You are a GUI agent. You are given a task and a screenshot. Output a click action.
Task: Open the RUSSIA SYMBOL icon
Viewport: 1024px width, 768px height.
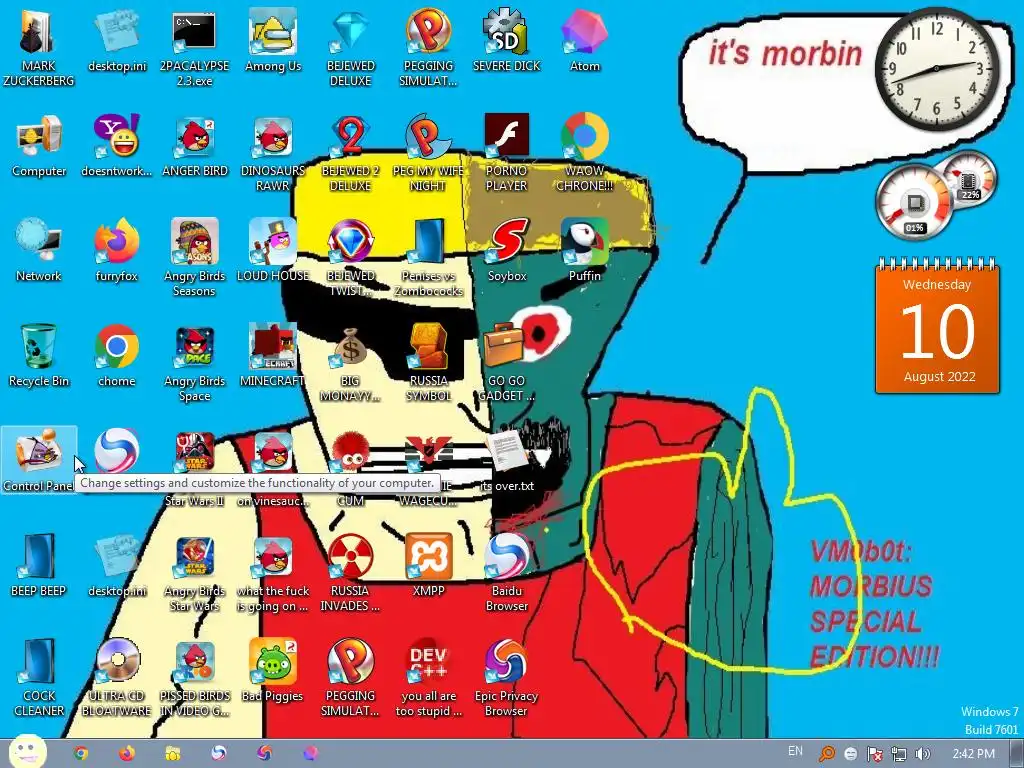click(428, 363)
